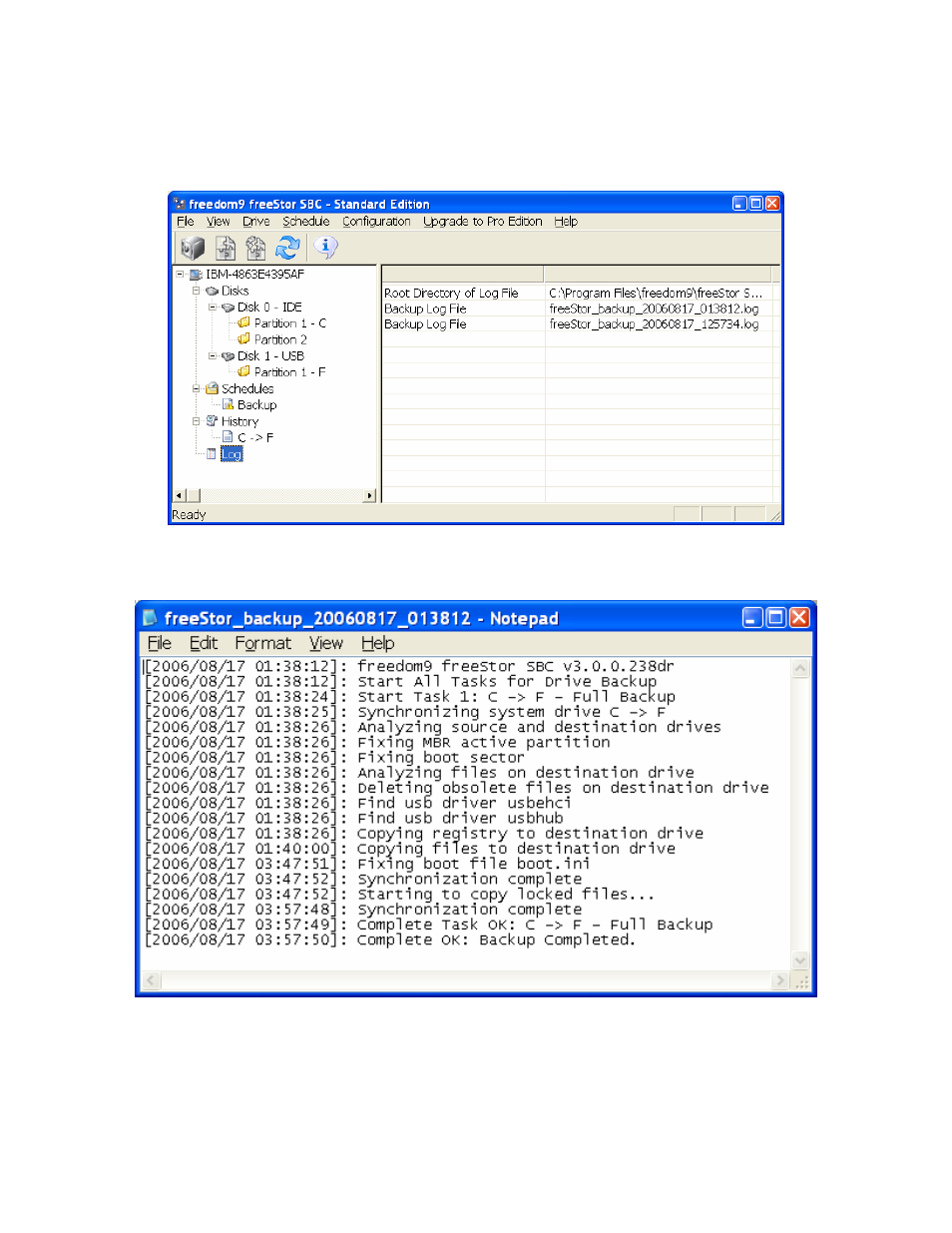Viewport: 952px width, 1233px height.
Task: Click the Notepad title bar document icon
Action: point(151,618)
